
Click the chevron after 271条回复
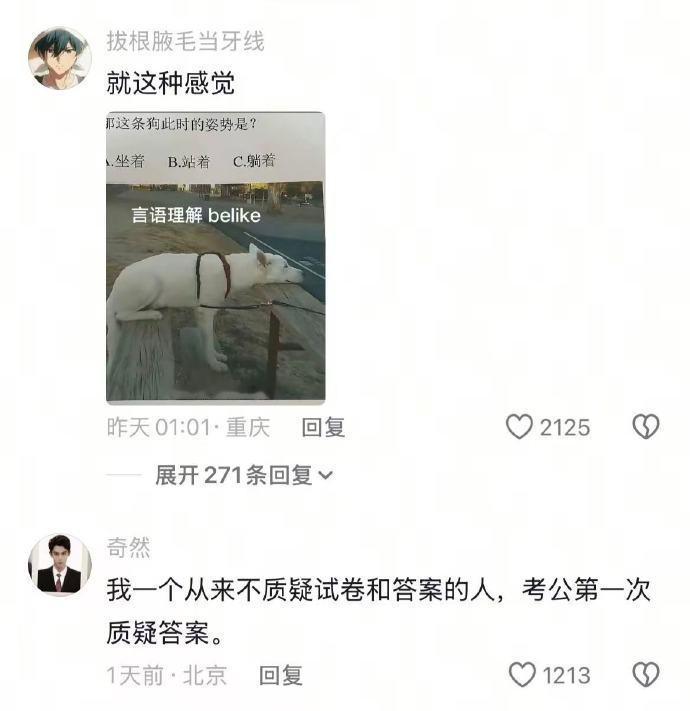click(326, 476)
